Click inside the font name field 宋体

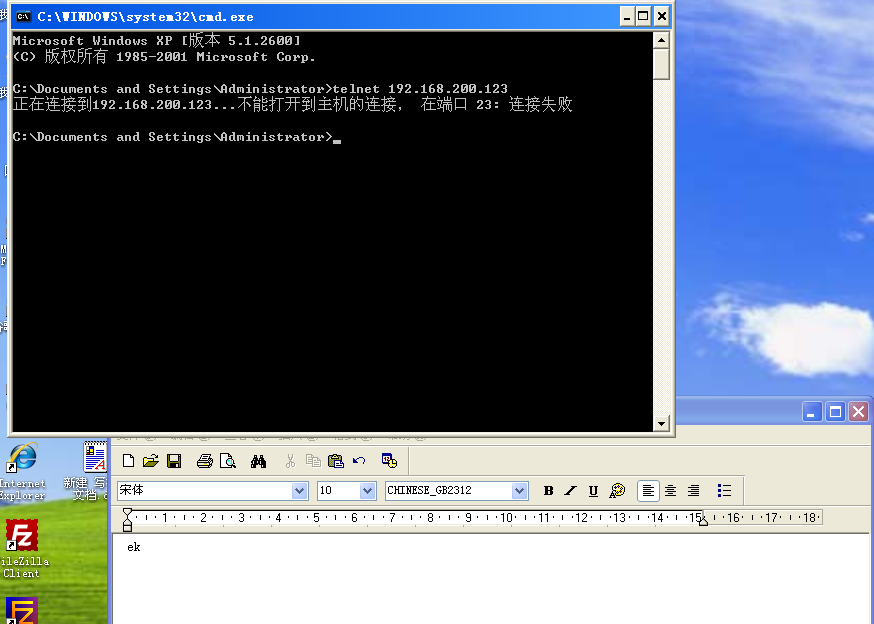(x=205, y=491)
